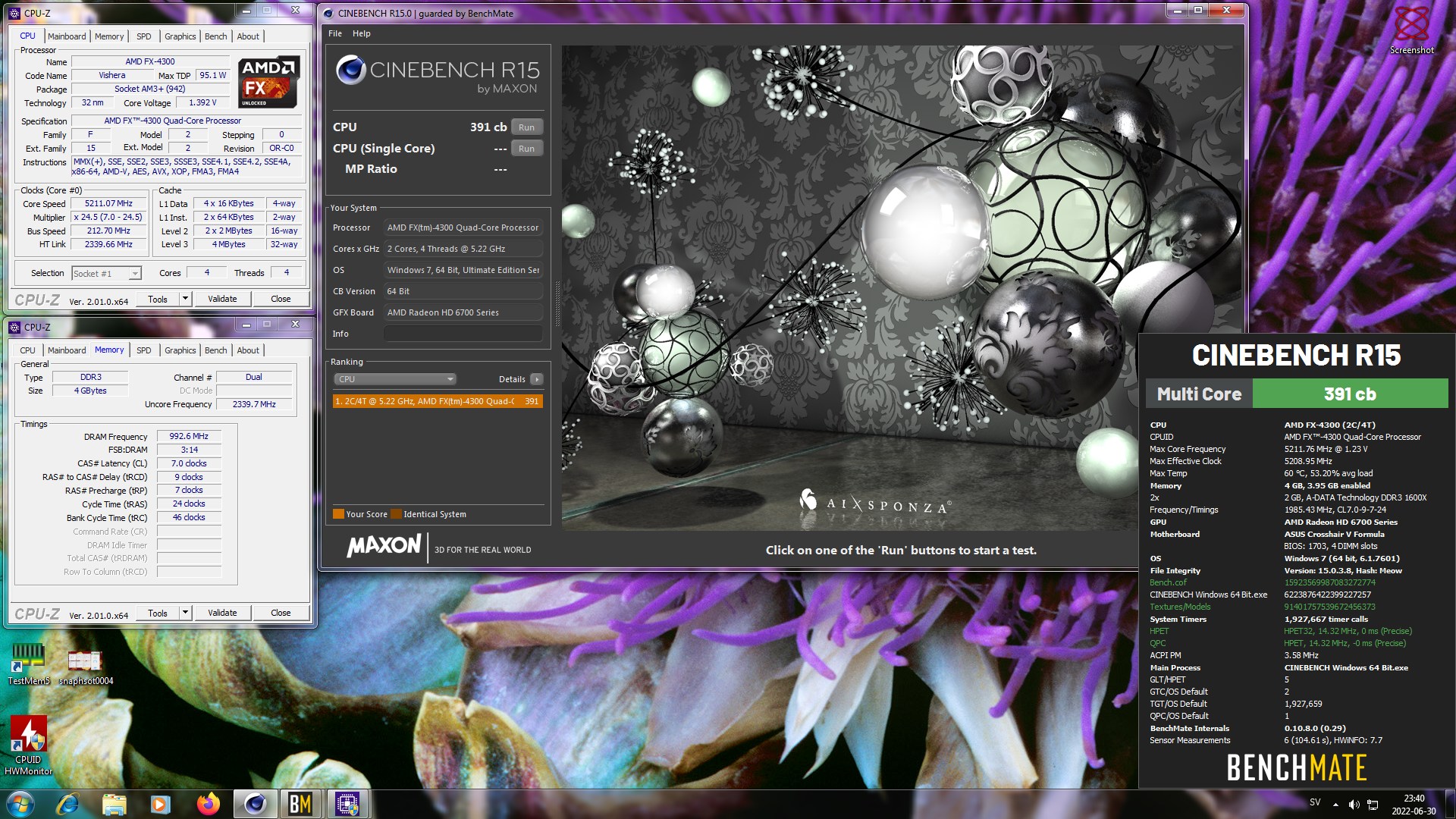Screen dimensions: 1456x819
Task: Launch Internet Explorer from the taskbar
Action: [x=67, y=804]
